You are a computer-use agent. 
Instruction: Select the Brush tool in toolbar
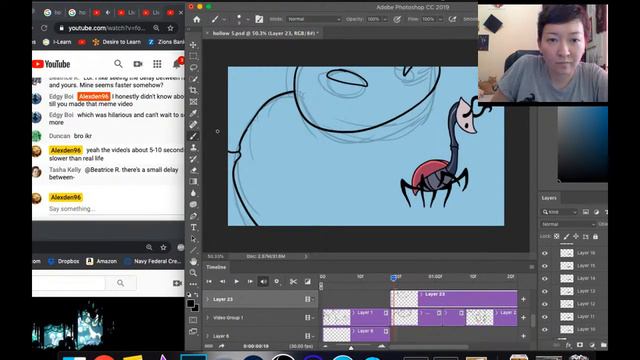click(x=193, y=136)
